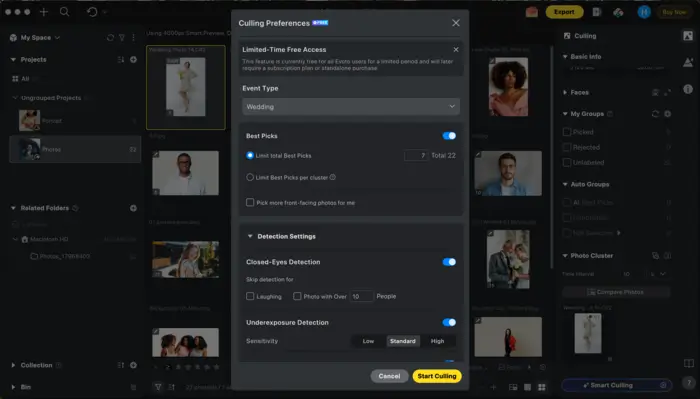Open the info panel icon on right edge
700x399 pixels.
(688, 89)
